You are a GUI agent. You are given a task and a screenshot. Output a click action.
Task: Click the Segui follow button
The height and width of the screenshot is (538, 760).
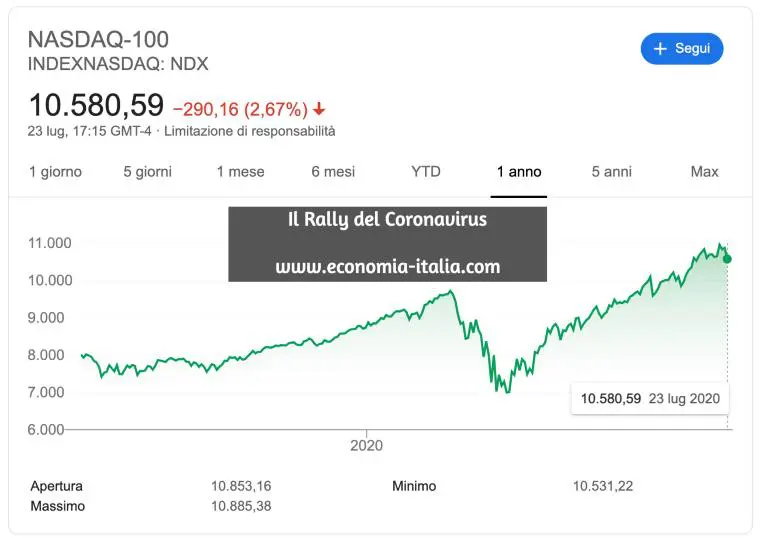[x=681, y=48]
